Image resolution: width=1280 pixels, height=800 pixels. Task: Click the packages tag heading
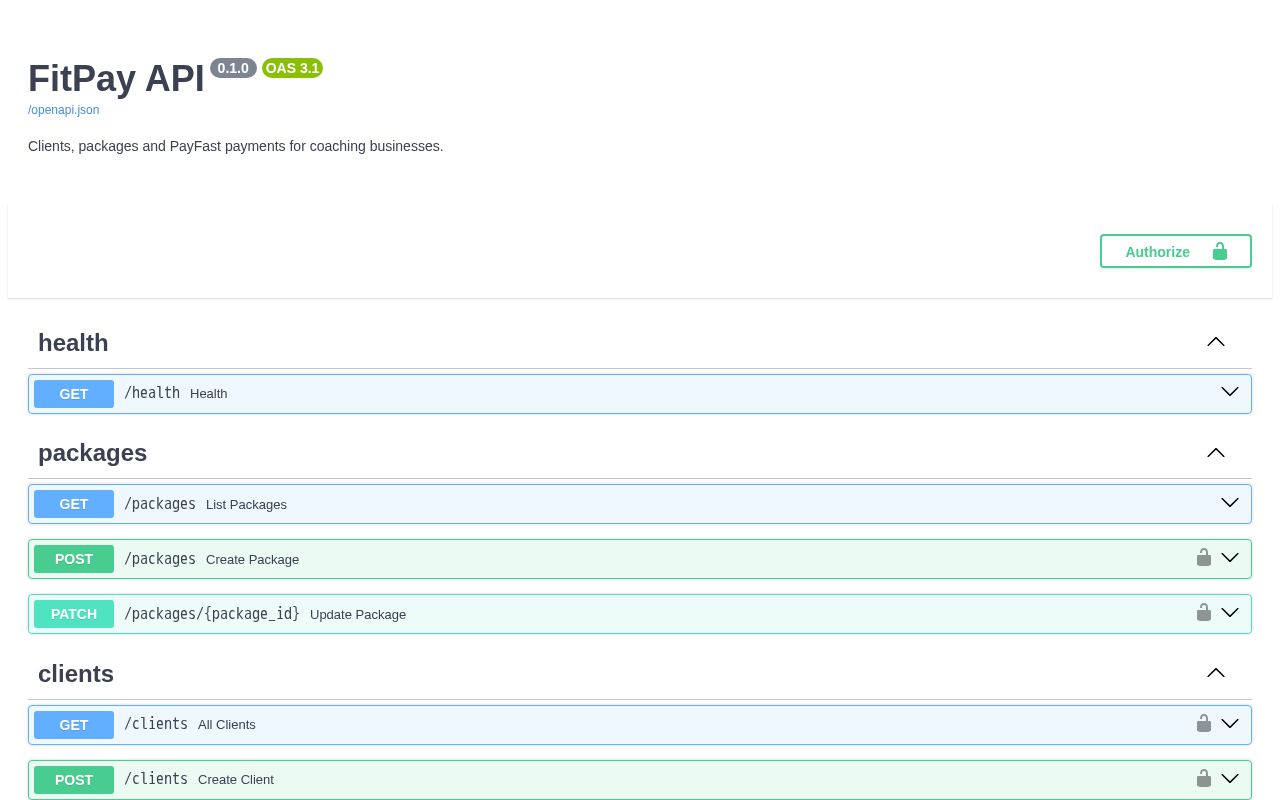pyautogui.click(x=92, y=453)
